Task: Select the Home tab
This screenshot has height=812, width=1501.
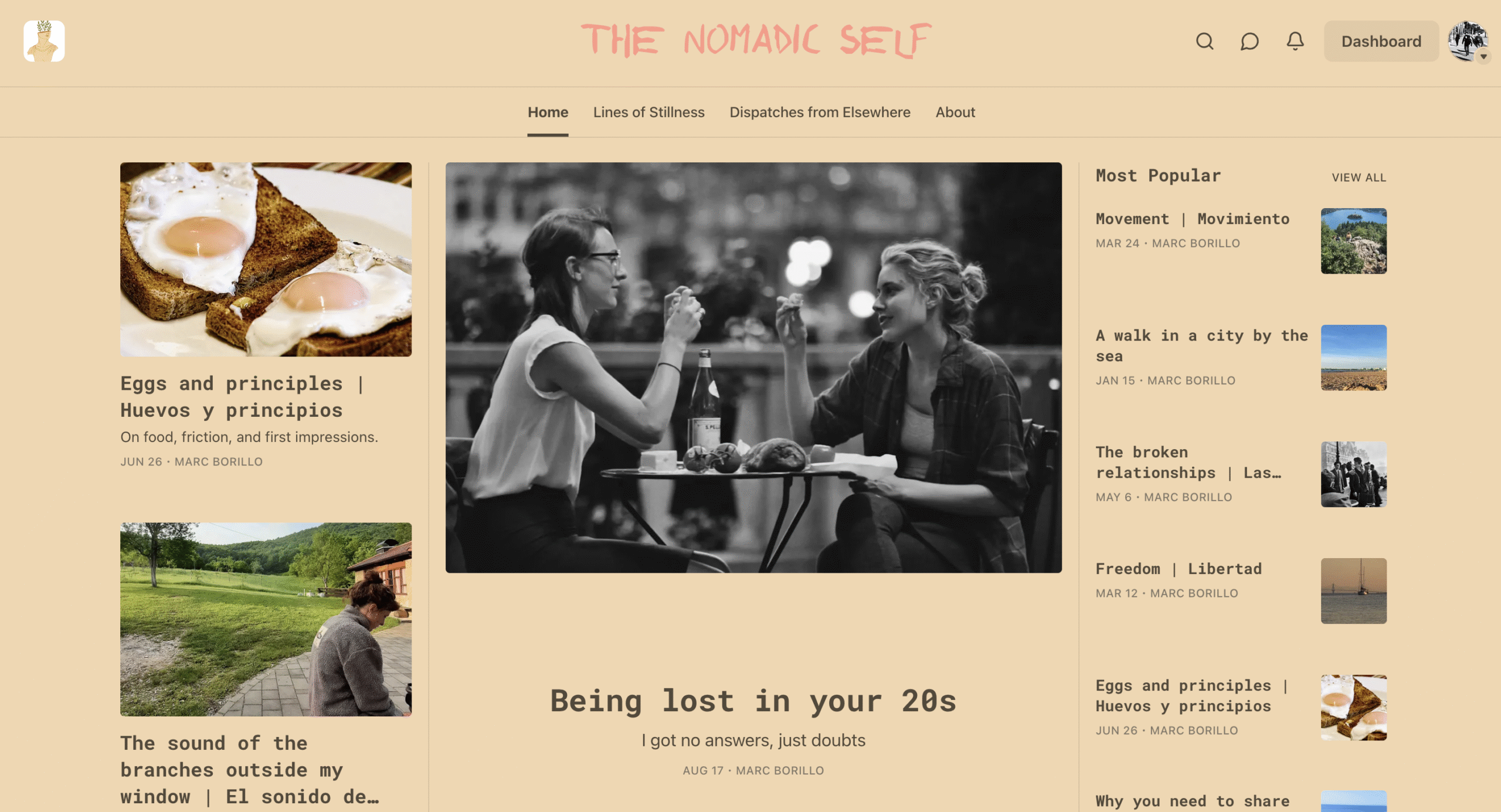Action: tap(548, 112)
